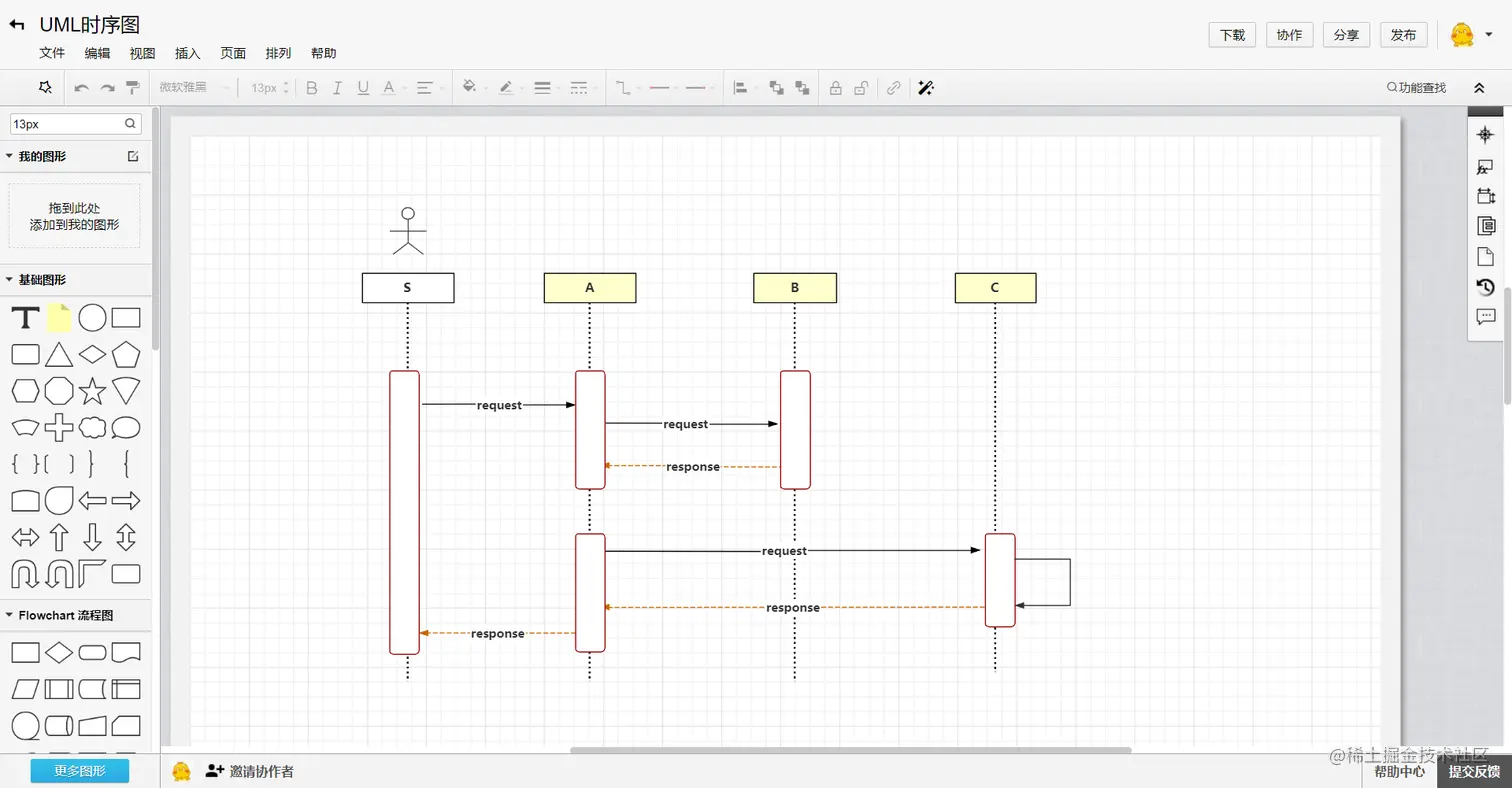The image size is (1512, 788).
Task: Click the lock icon in toolbar
Action: 835,88
